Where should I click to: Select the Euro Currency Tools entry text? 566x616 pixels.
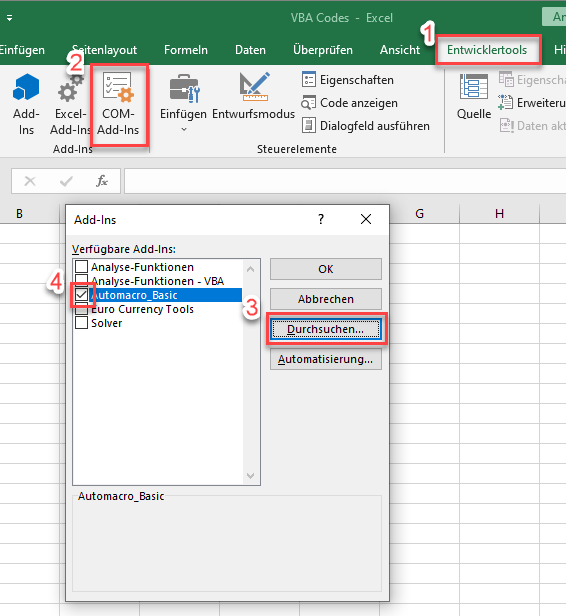tap(143, 309)
